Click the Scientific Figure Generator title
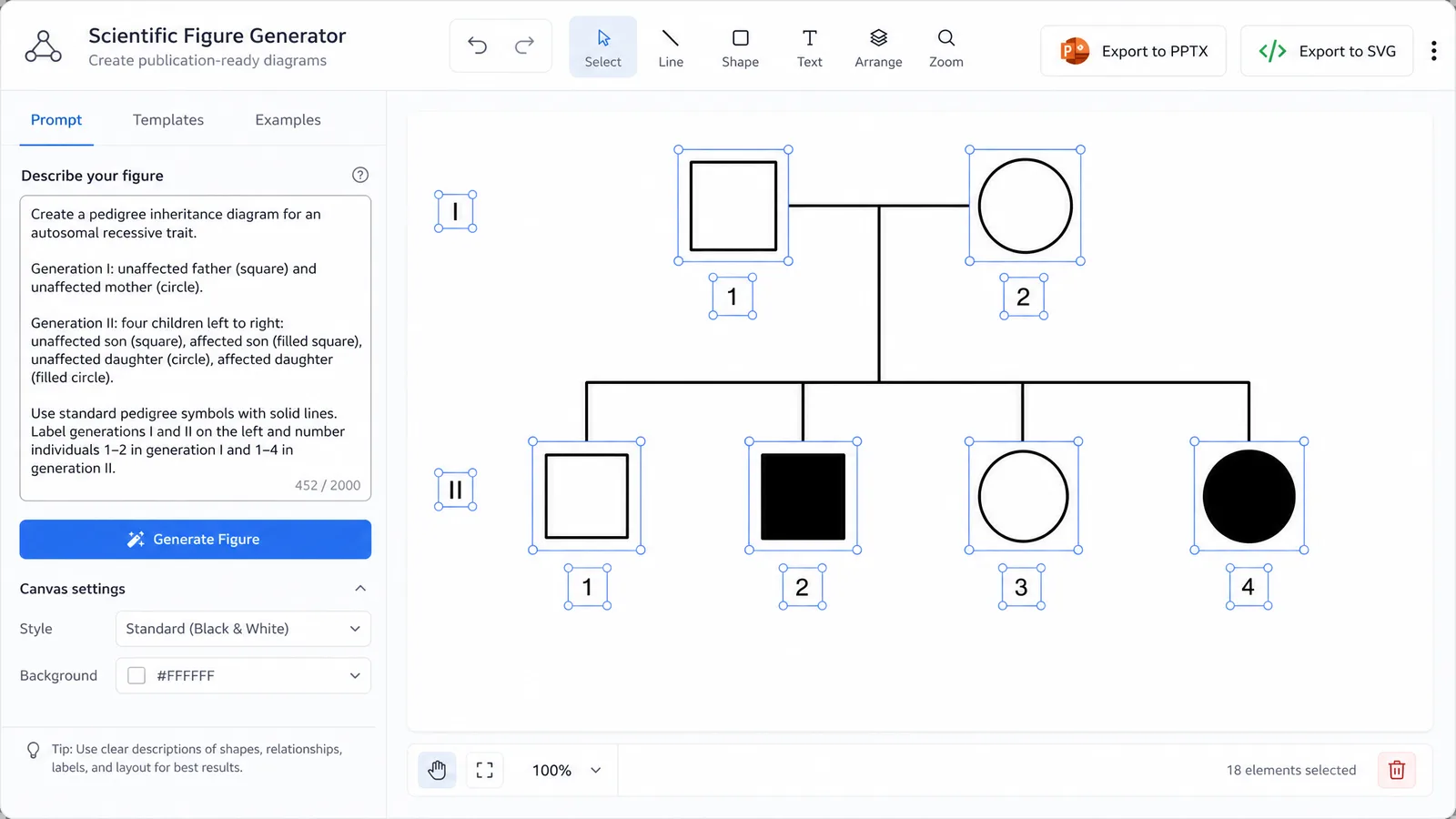 click(217, 35)
